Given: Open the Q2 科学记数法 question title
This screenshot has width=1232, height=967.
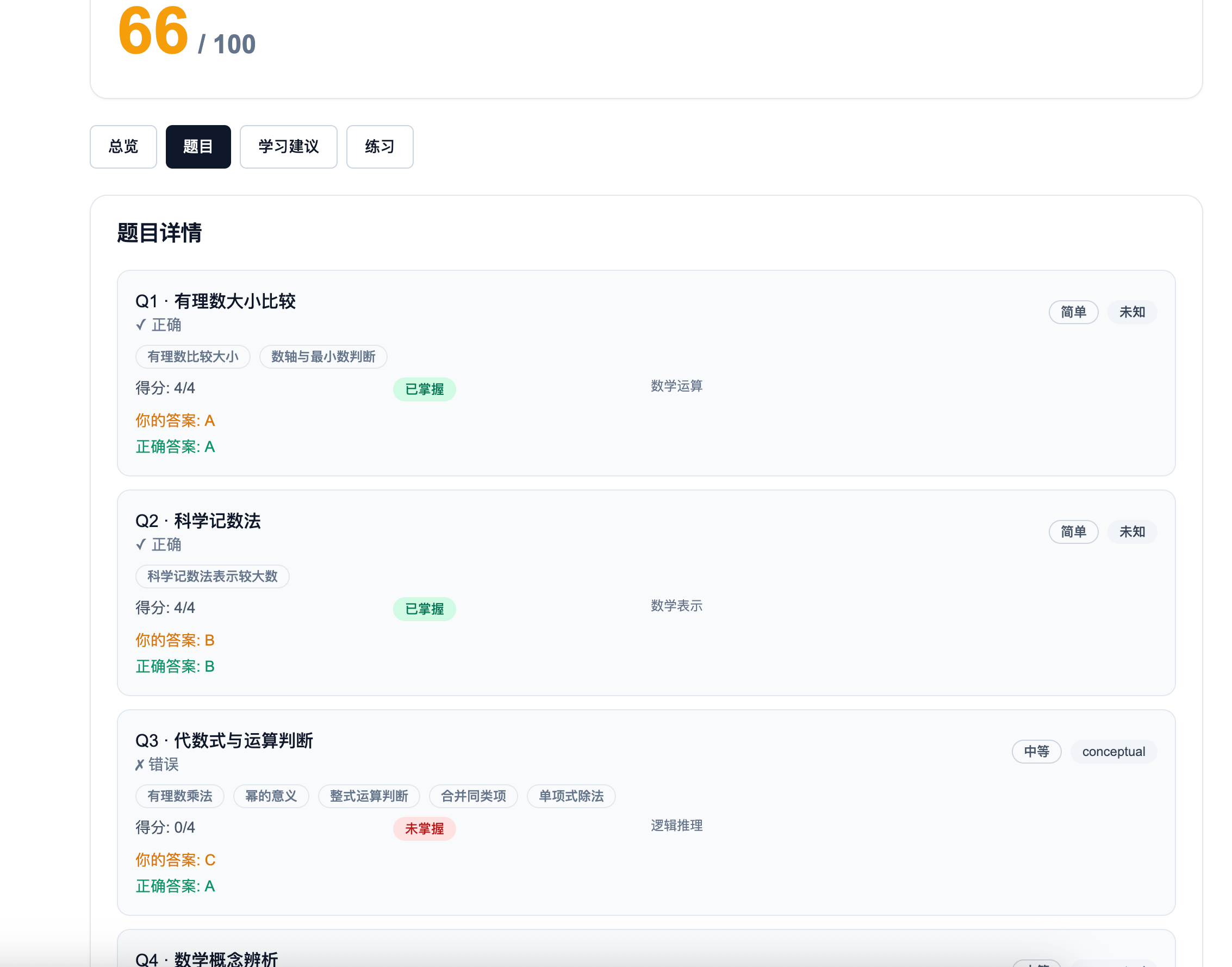Looking at the screenshot, I should 198,521.
